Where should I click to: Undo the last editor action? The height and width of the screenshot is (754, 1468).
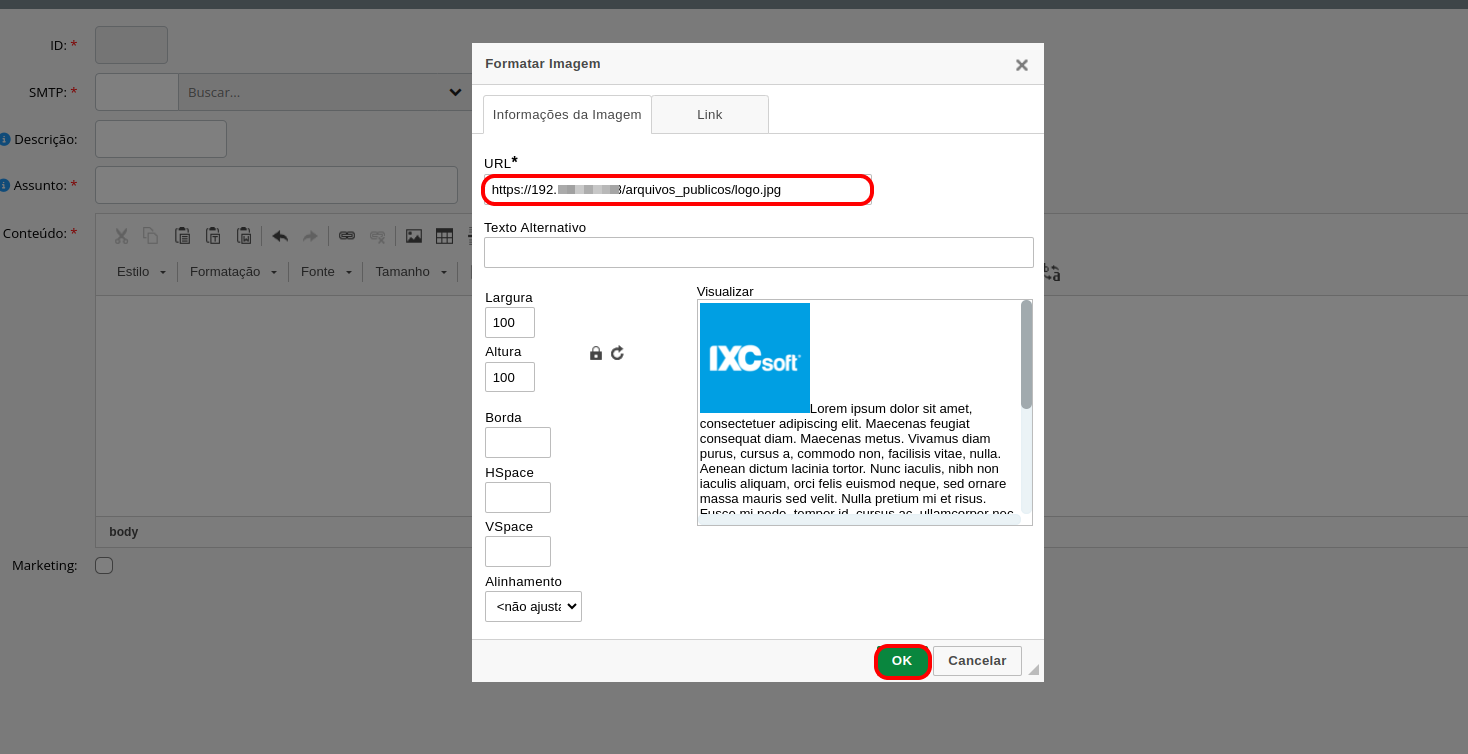(x=280, y=236)
